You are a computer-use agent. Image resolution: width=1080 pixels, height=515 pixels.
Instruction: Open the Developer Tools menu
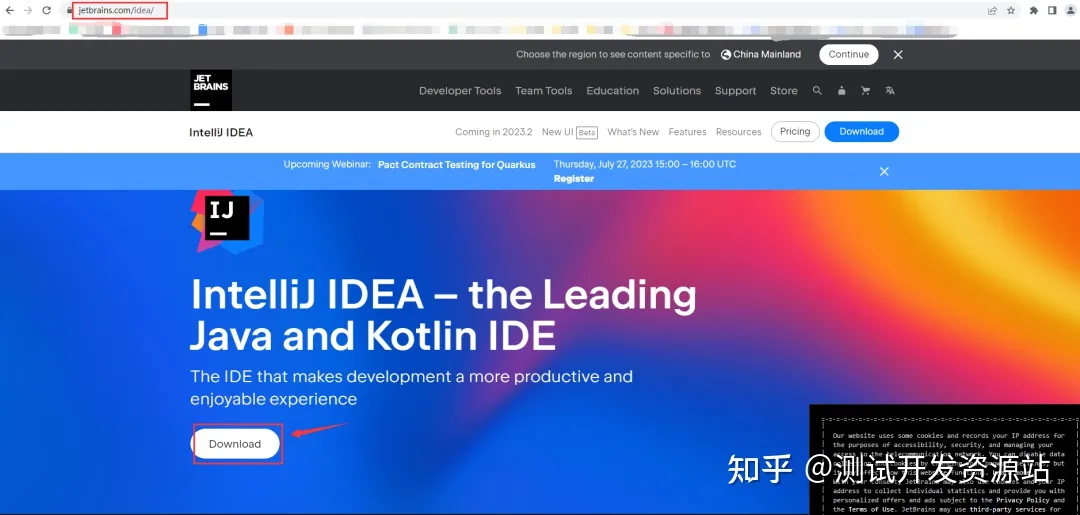(x=460, y=91)
